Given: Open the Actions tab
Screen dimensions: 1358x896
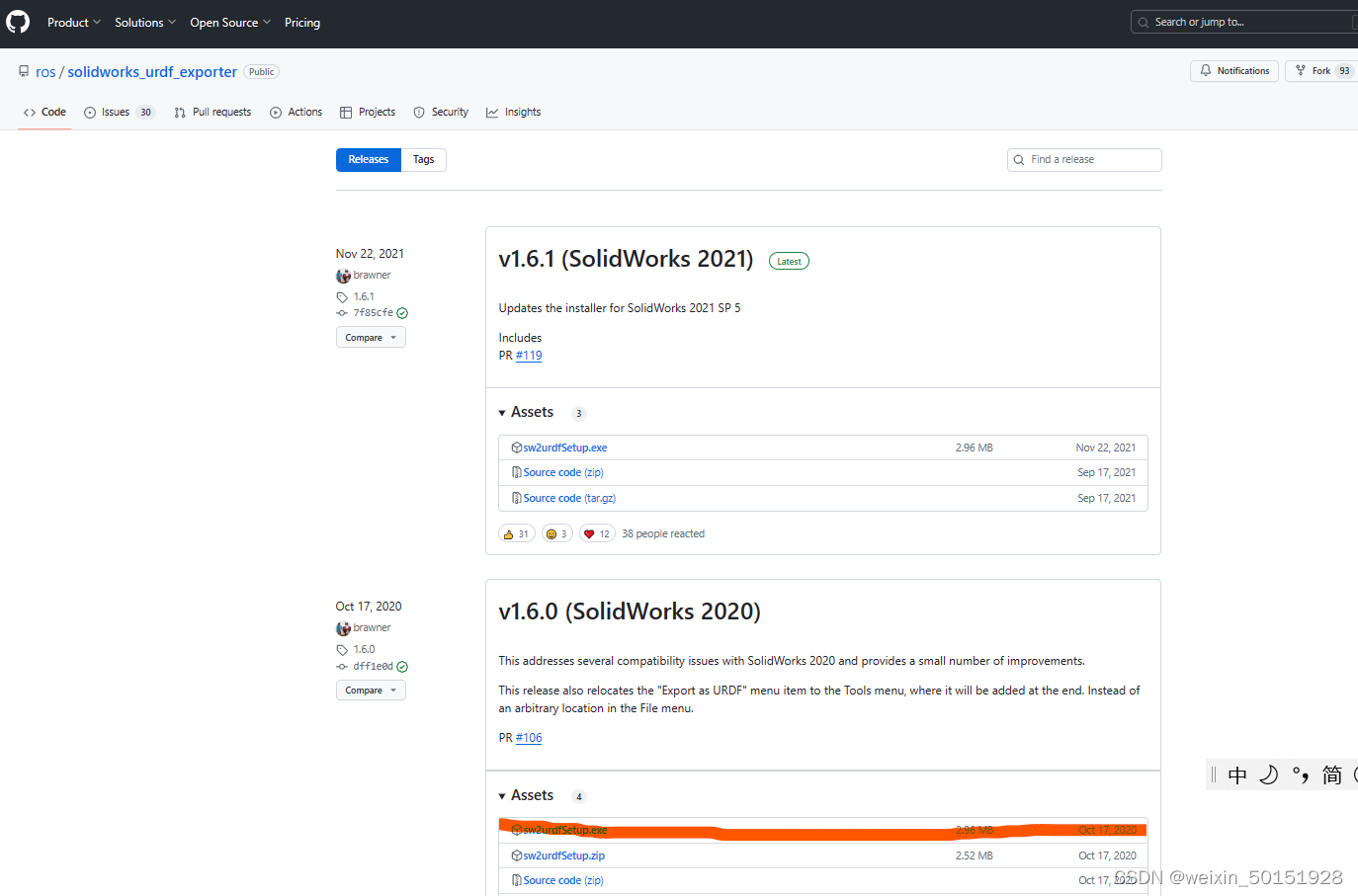Looking at the screenshot, I should 297,113.
